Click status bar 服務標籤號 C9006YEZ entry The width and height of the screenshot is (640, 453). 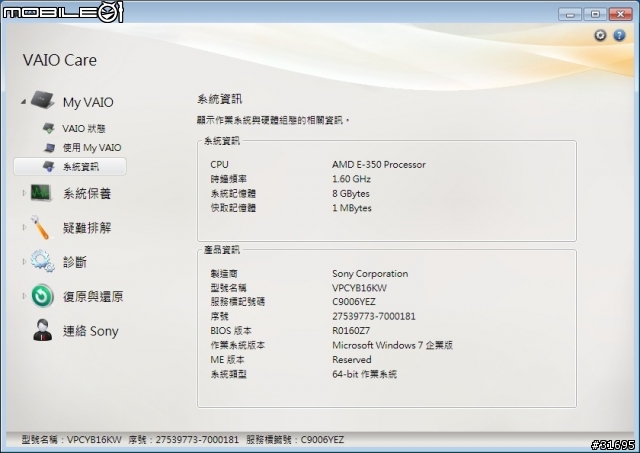(295, 440)
